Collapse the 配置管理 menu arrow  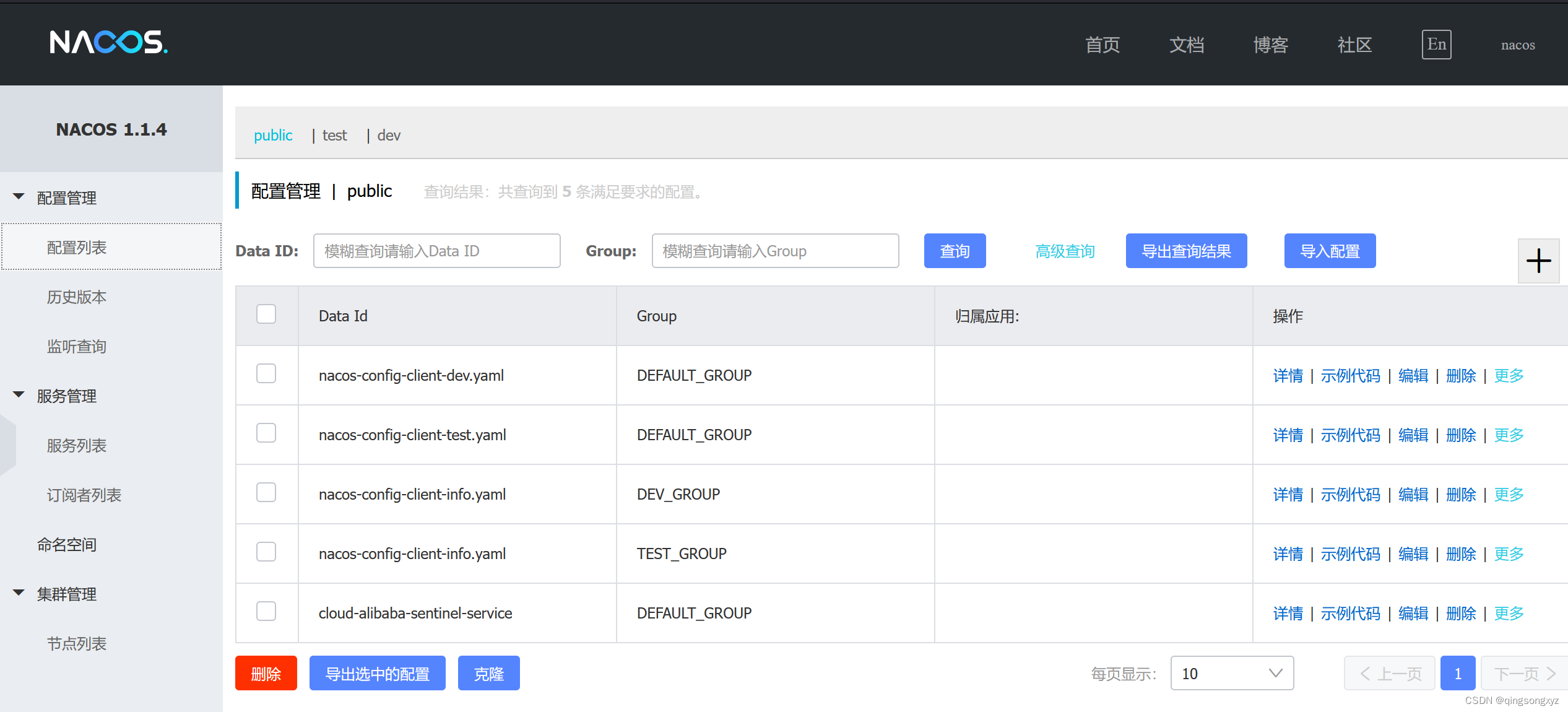[x=19, y=197]
